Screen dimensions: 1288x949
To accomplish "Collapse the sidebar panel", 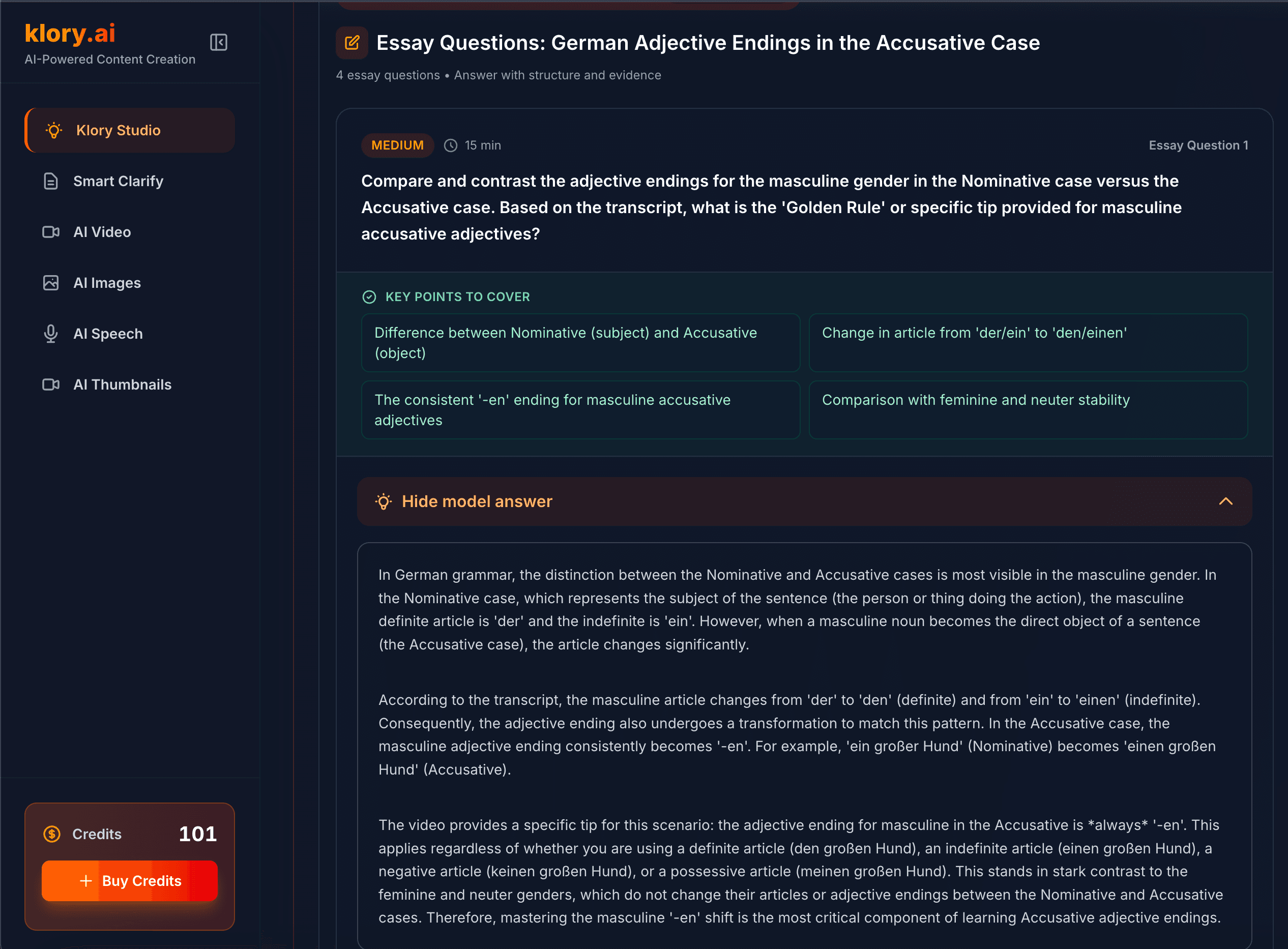I will tap(218, 43).
